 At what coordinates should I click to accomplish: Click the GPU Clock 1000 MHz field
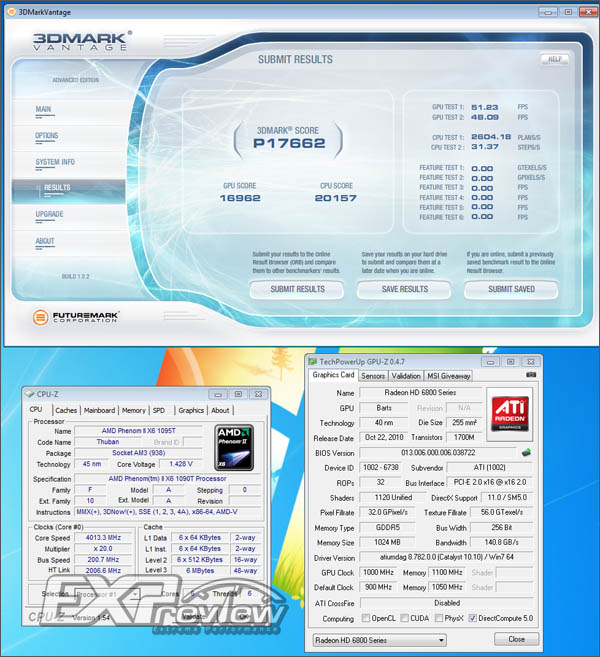click(378, 572)
